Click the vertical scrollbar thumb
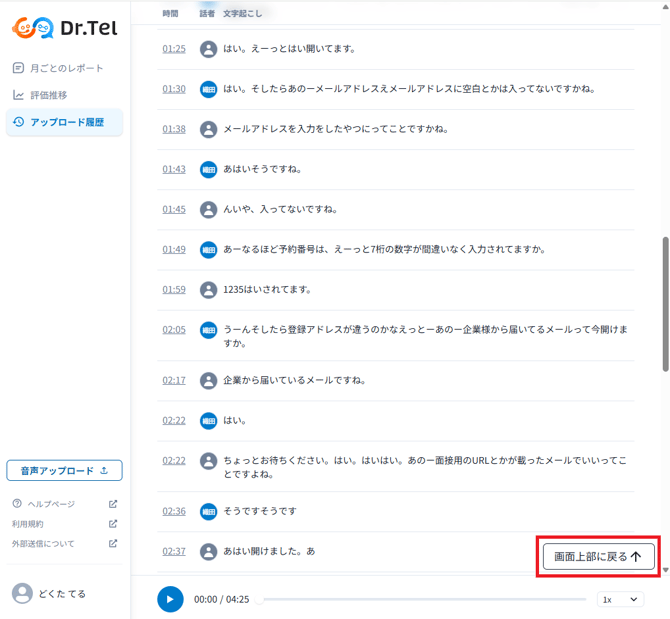 pyautogui.click(x=665, y=304)
